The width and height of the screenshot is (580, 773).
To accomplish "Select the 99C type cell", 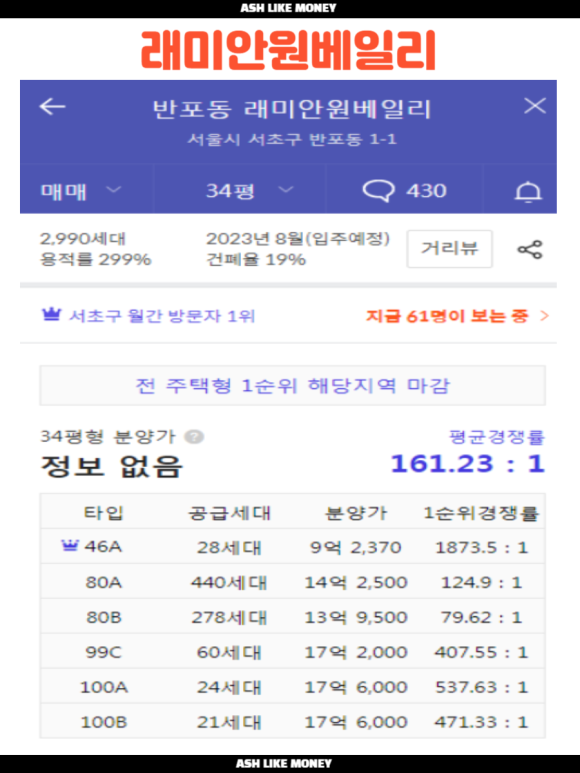I will pos(103,652).
